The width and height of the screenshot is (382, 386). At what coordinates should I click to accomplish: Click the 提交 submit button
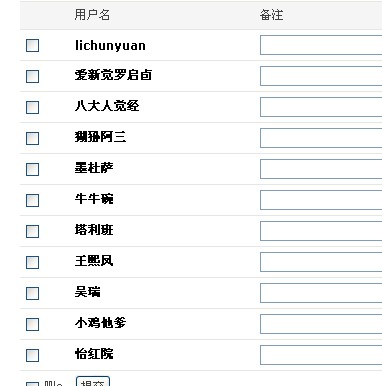pyautogui.click(x=93, y=382)
